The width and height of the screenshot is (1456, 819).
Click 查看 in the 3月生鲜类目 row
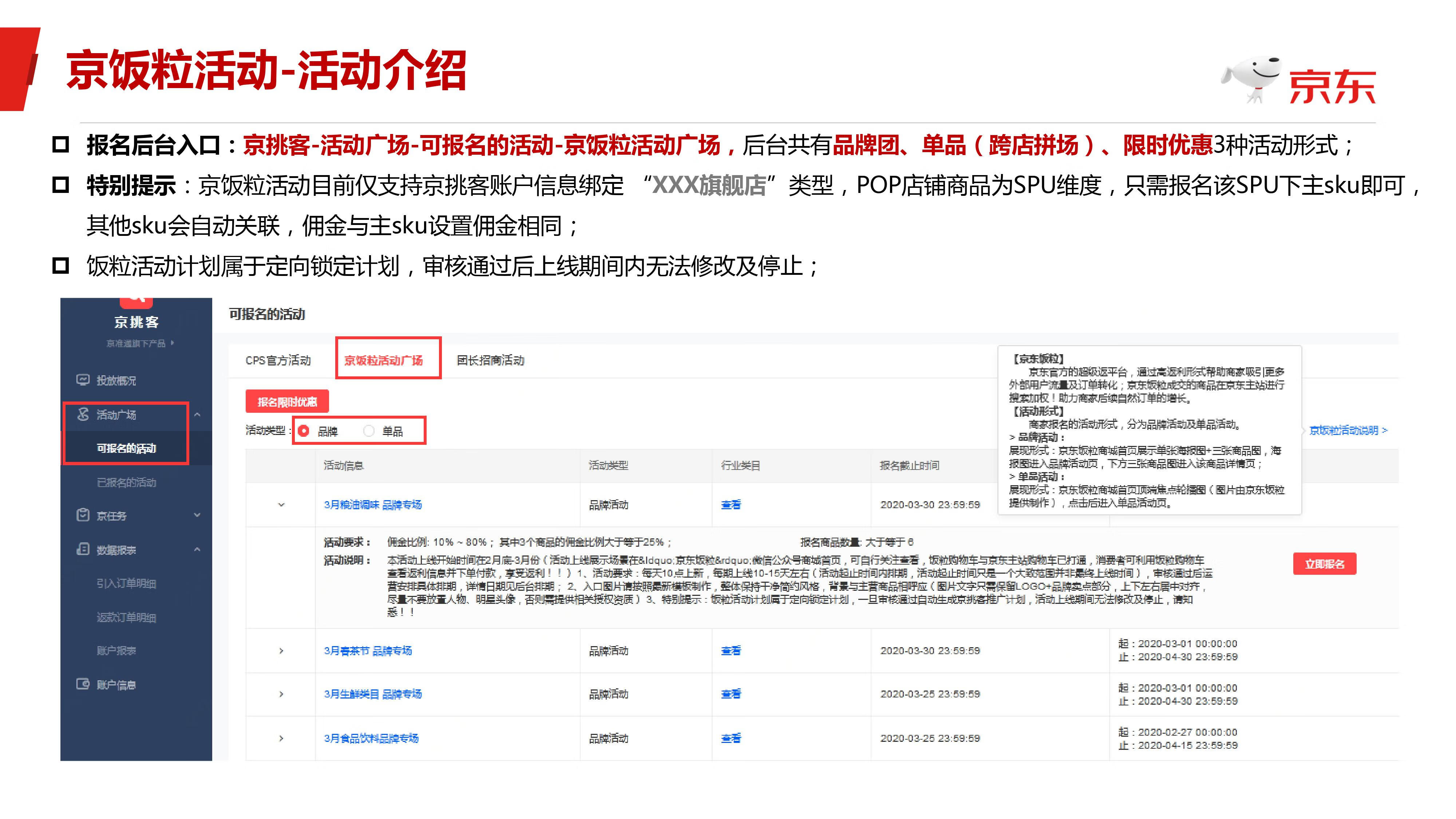click(x=731, y=693)
